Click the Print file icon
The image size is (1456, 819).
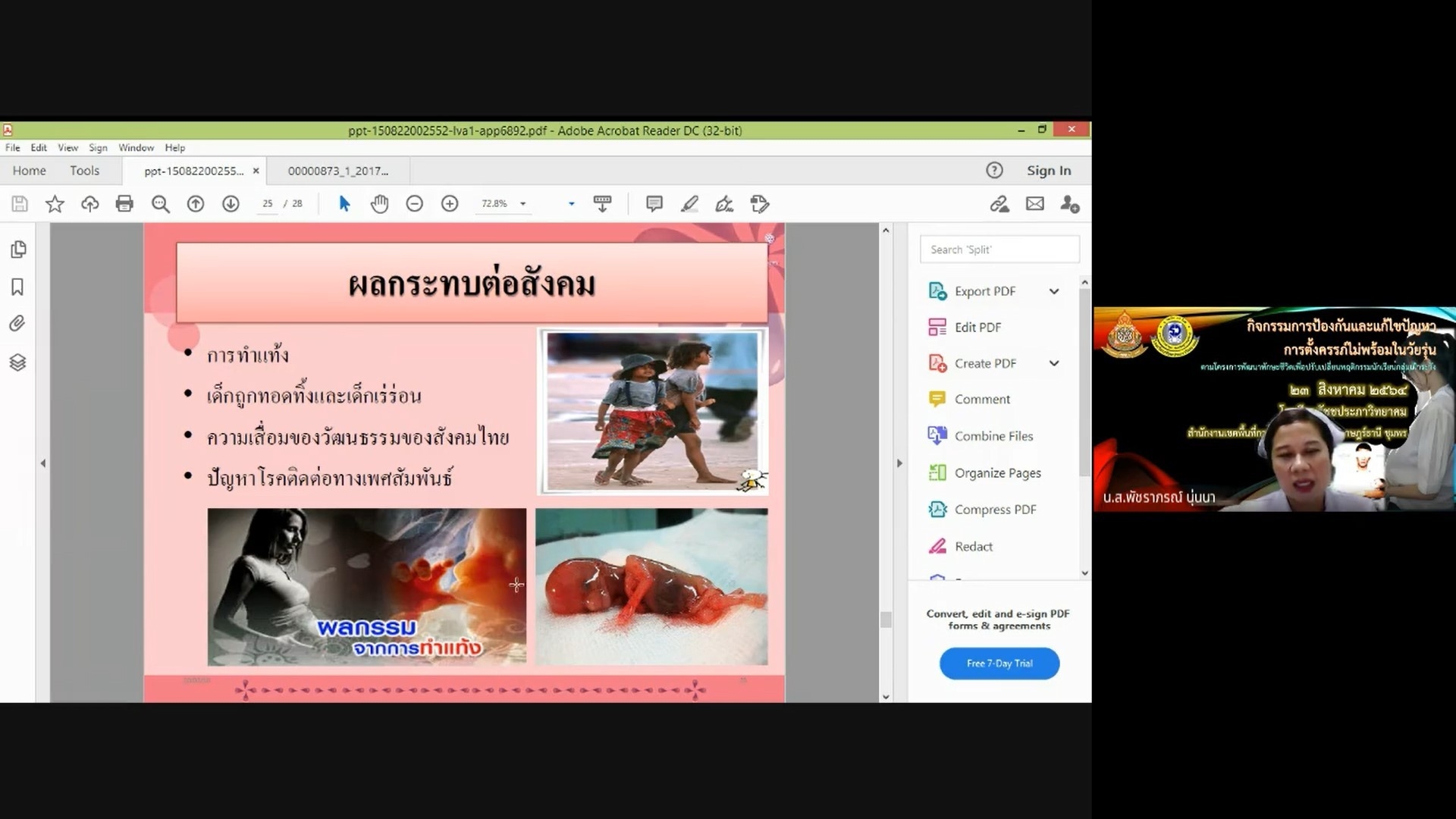pyautogui.click(x=124, y=203)
